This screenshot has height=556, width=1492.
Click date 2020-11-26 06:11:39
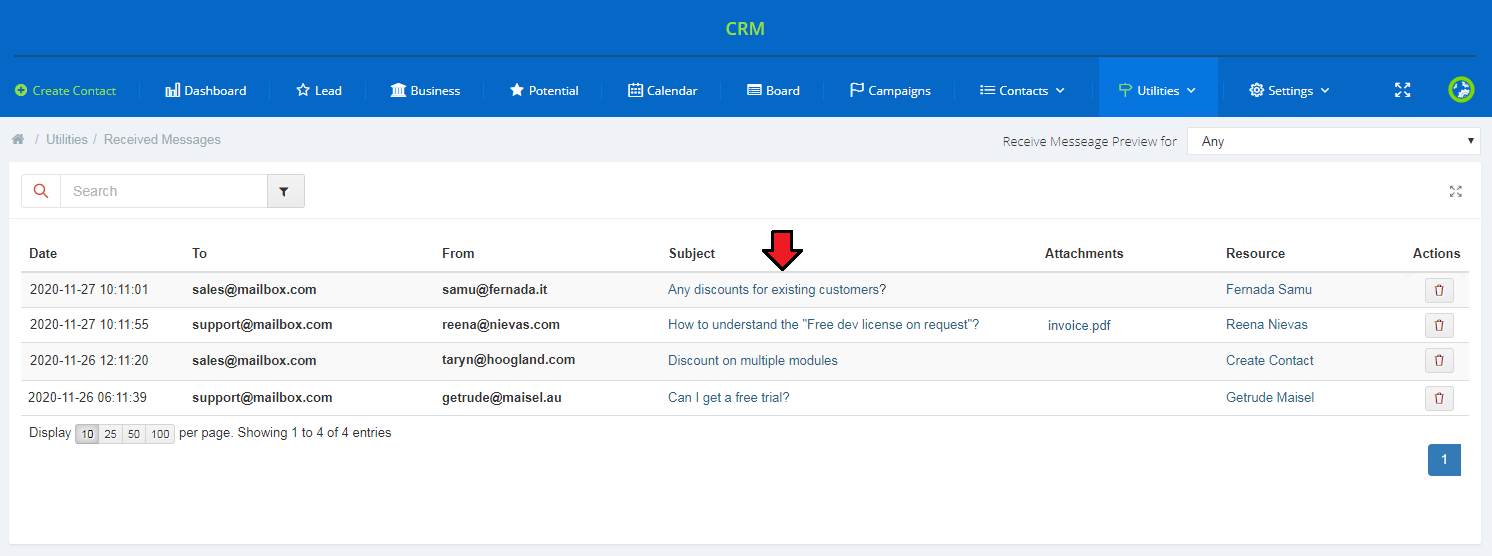[88, 398]
